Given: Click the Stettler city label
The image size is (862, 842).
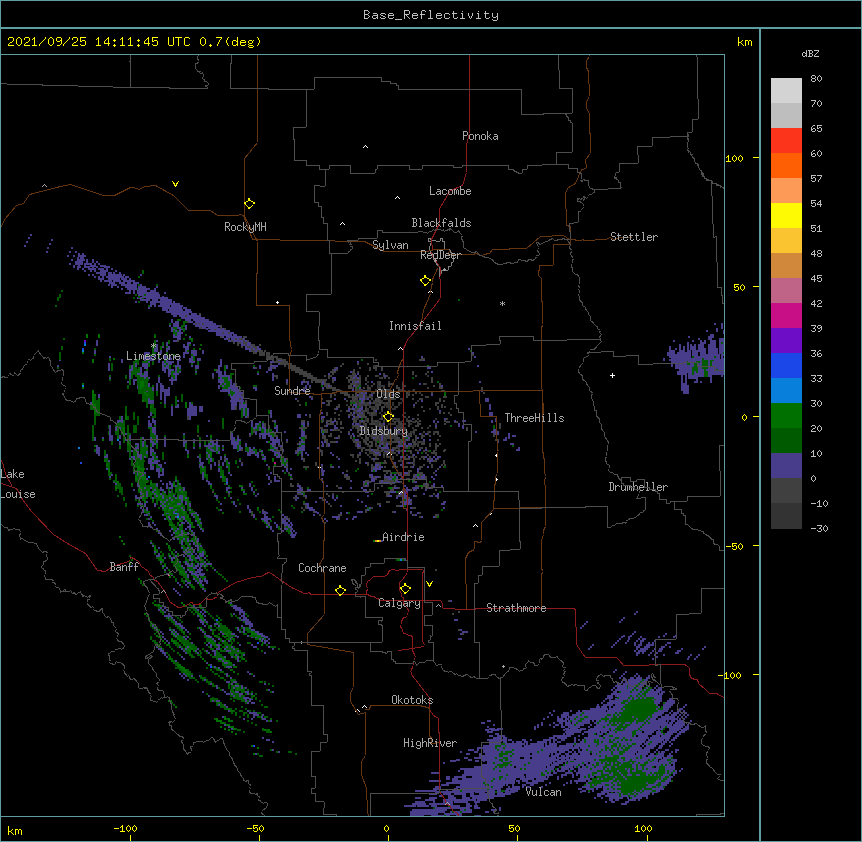Looking at the screenshot, I should pyautogui.click(x=634, y=237).
